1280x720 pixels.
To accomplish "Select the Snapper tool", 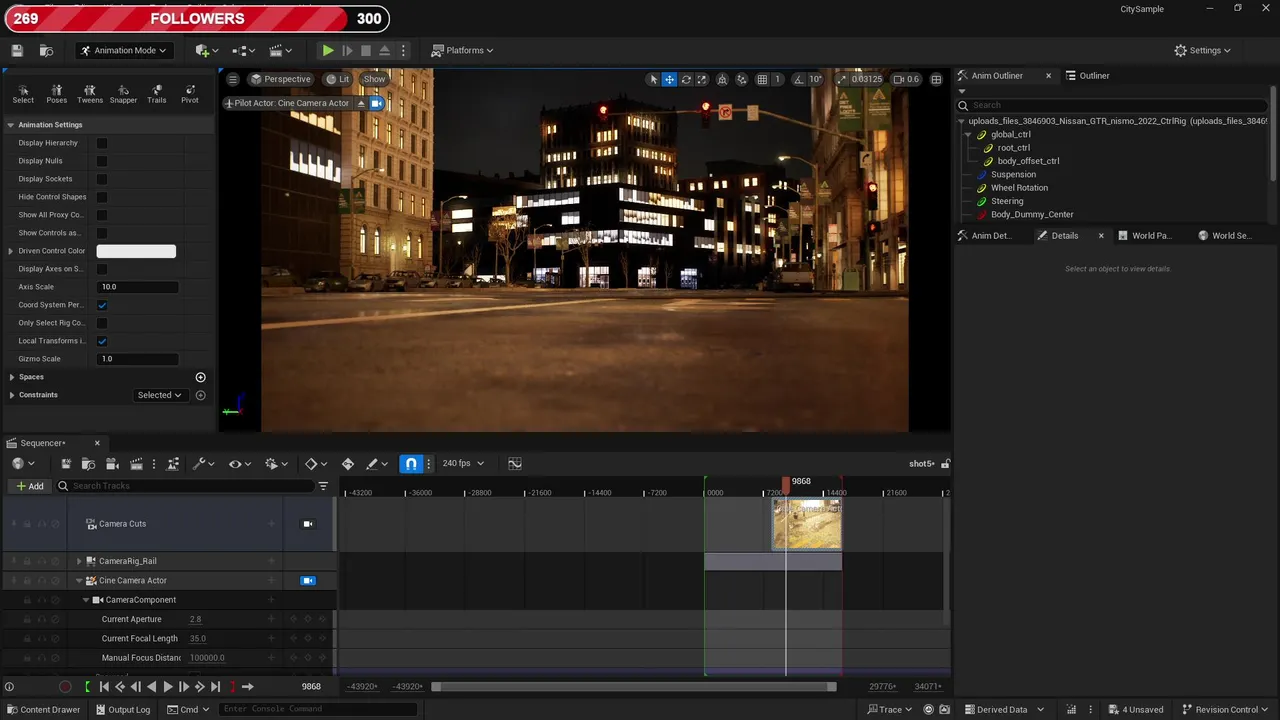I will pos(123,93).
